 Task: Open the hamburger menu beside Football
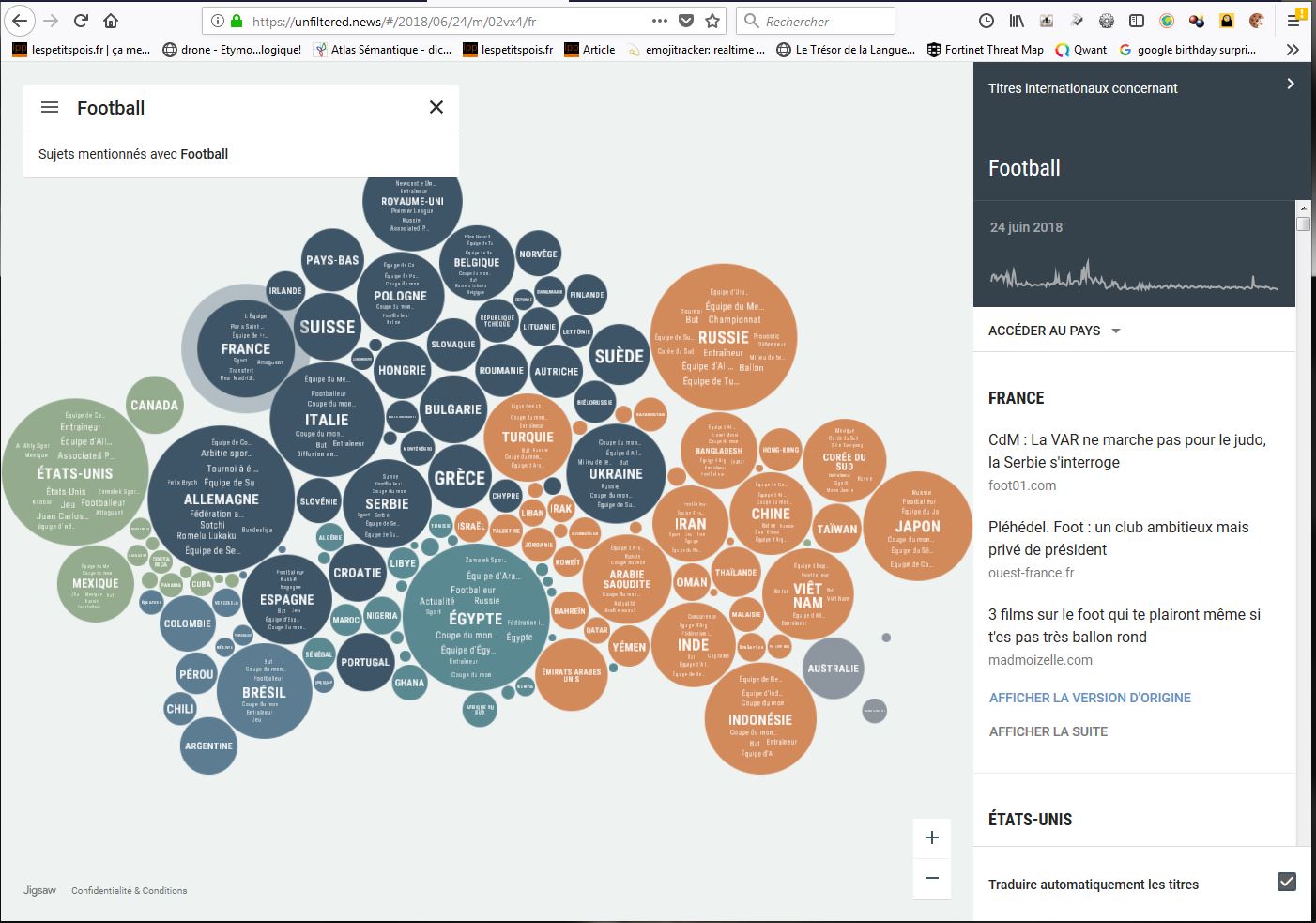(50, 108)
